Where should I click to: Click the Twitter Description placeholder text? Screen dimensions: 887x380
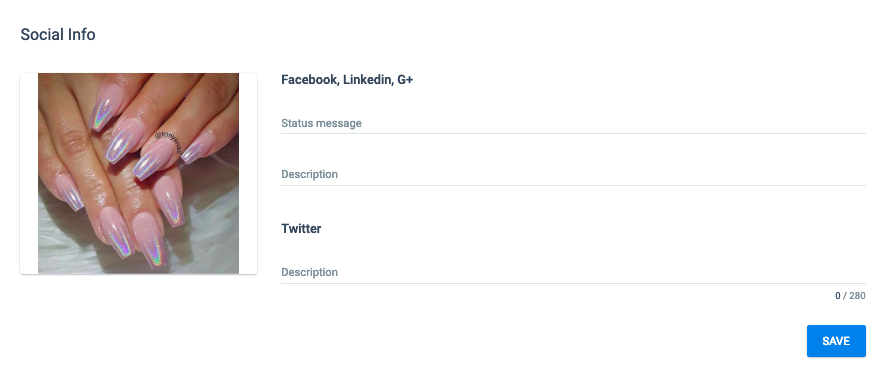point(309,272)
